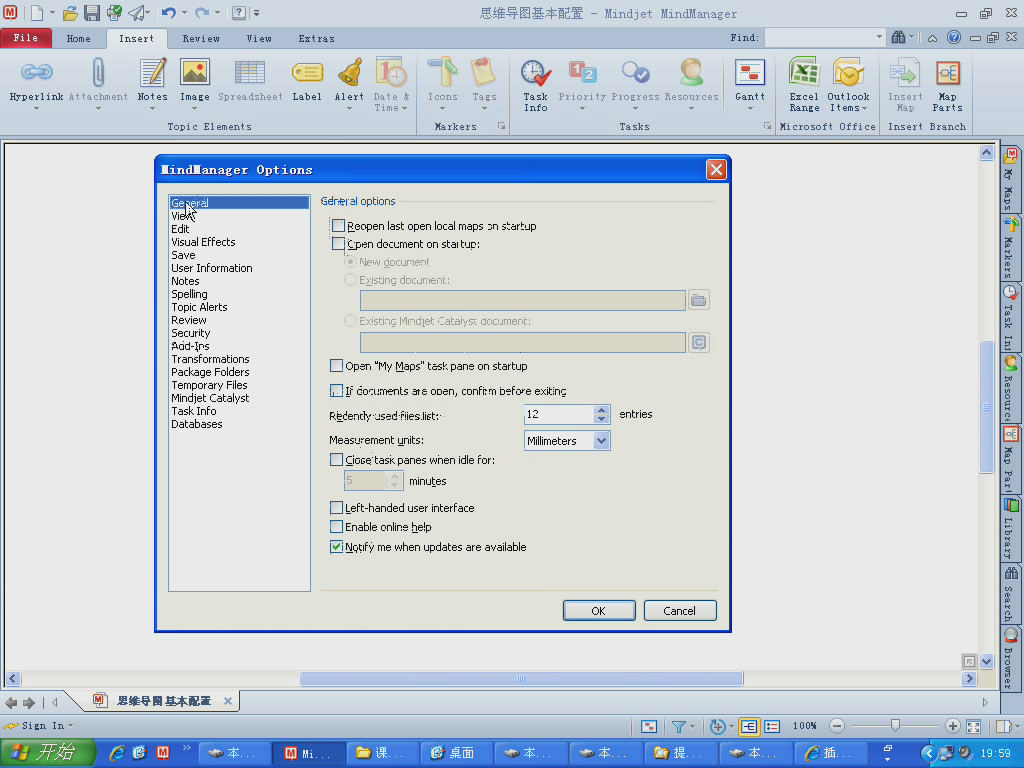1024x768 pixels.
Task: Add an Attachment via the paperclip icon
Action: pyautogui.click(x=98, y=80)
